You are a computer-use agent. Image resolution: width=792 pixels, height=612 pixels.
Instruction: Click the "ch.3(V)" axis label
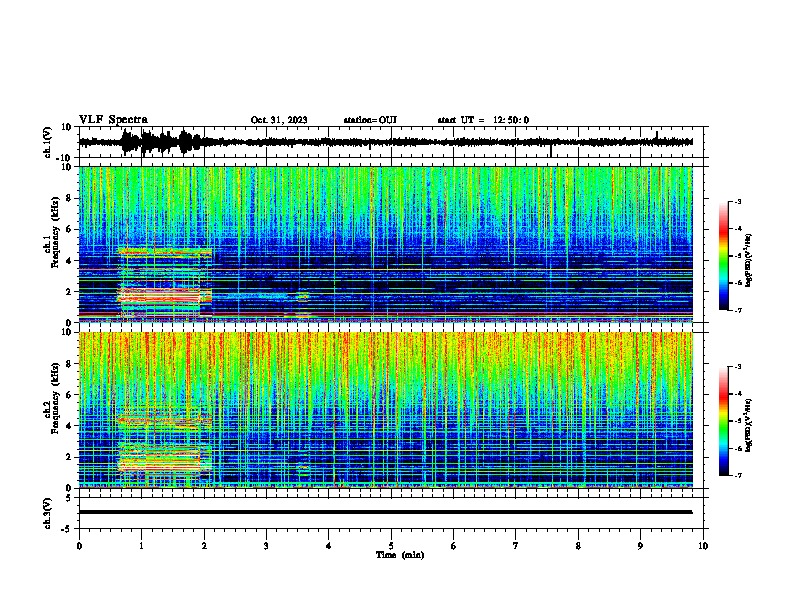48,513
